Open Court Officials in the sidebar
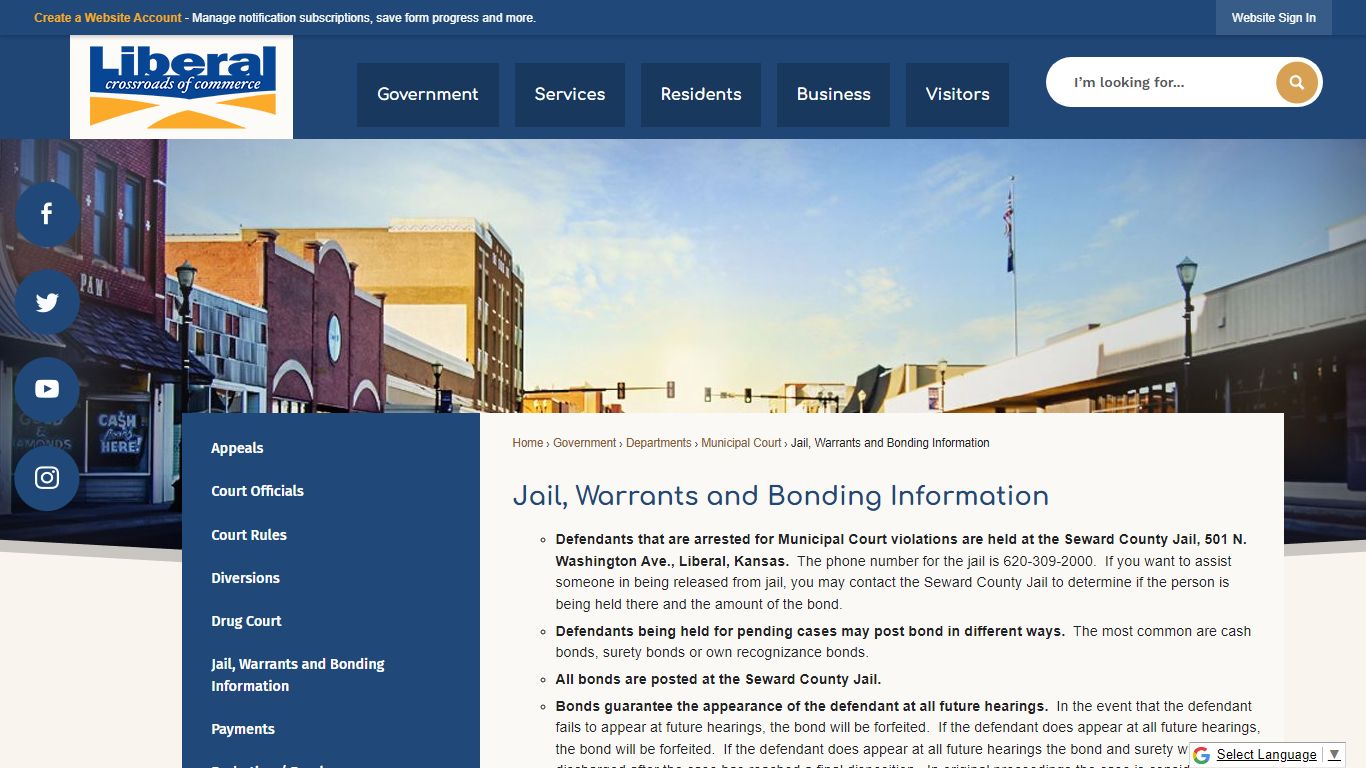This screenshot has height=768, width=1366. point(257,491)
